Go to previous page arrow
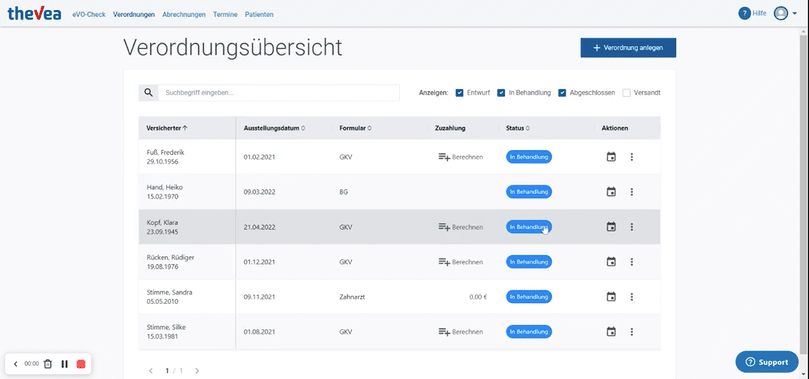This screenshot has height=379, width=809. pyautogui.click(x=151, y=371)
